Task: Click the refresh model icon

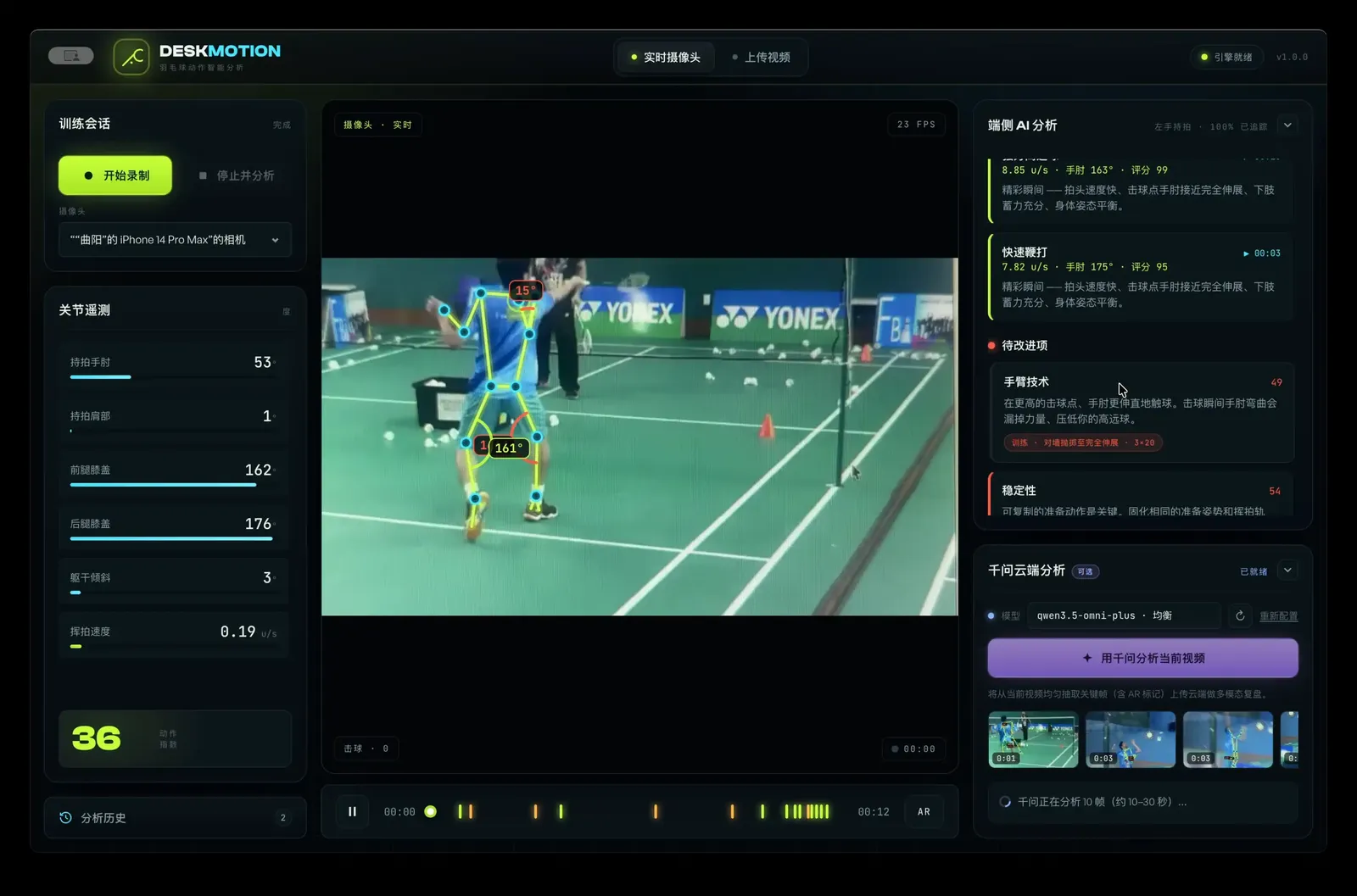Action: click(x=1240, y=615)
